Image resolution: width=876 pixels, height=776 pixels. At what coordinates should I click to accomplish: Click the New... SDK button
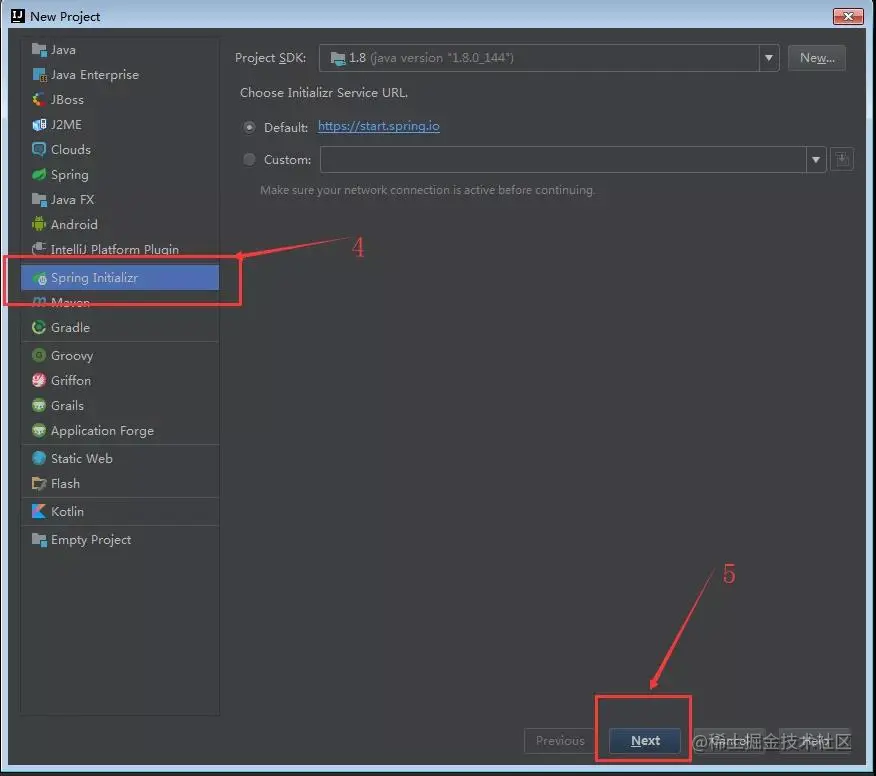click(817, 58)
